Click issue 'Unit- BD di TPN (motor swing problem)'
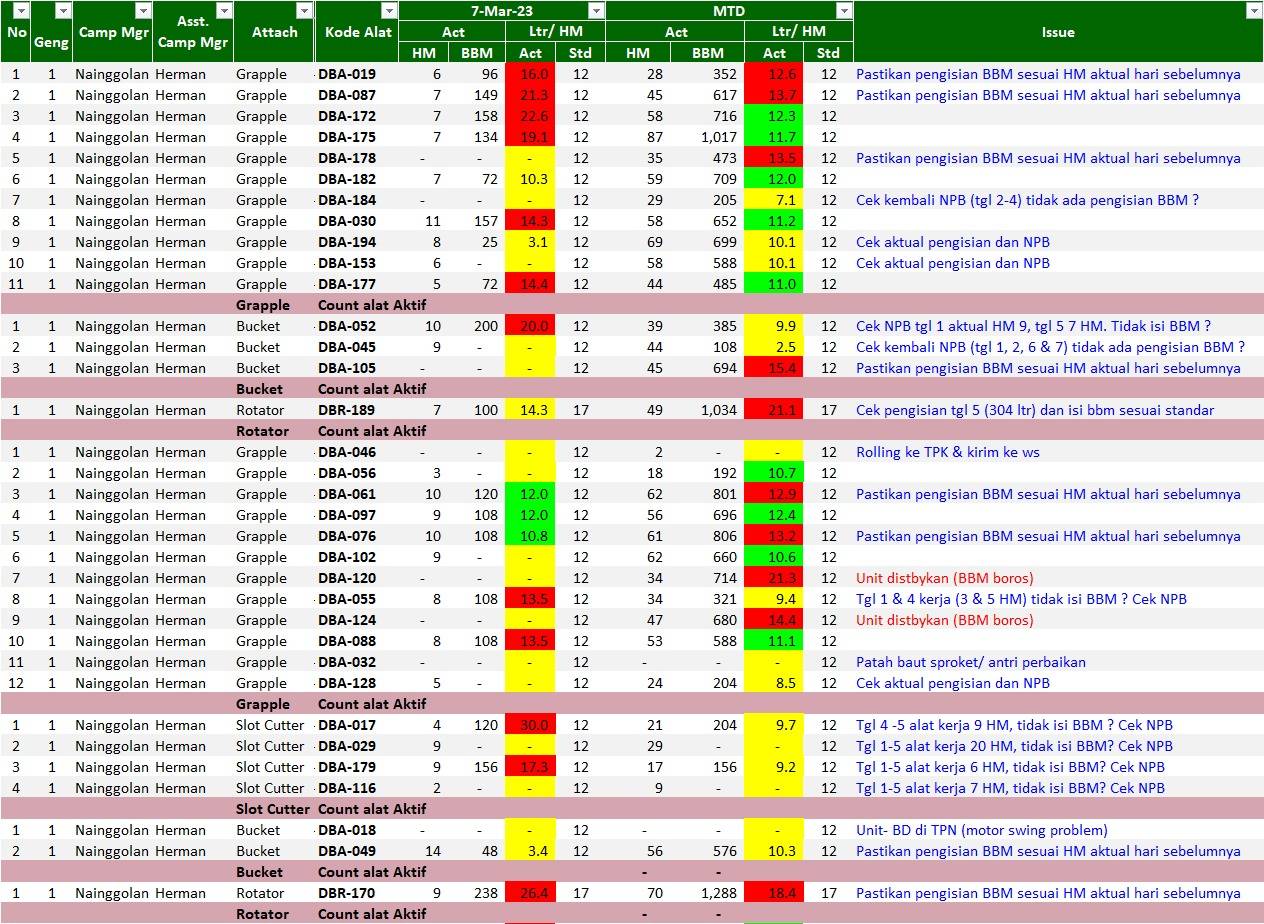The width and height of the screenshot is (1264, 924). pyautogui.click(x=982, y=830)
